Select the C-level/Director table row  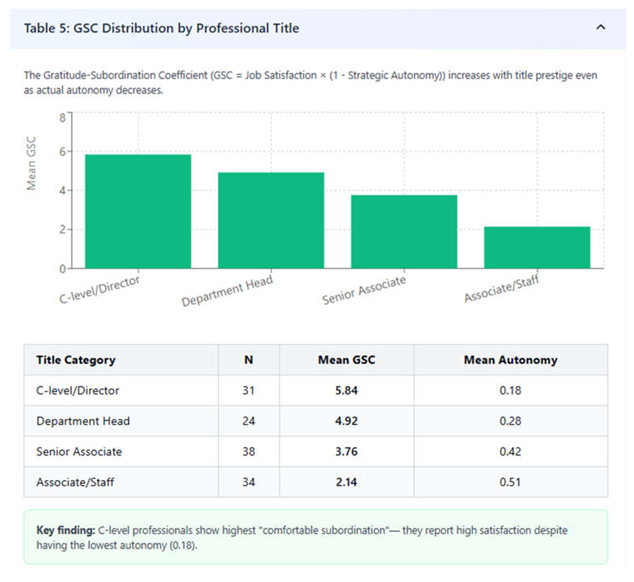click(316, 390)
